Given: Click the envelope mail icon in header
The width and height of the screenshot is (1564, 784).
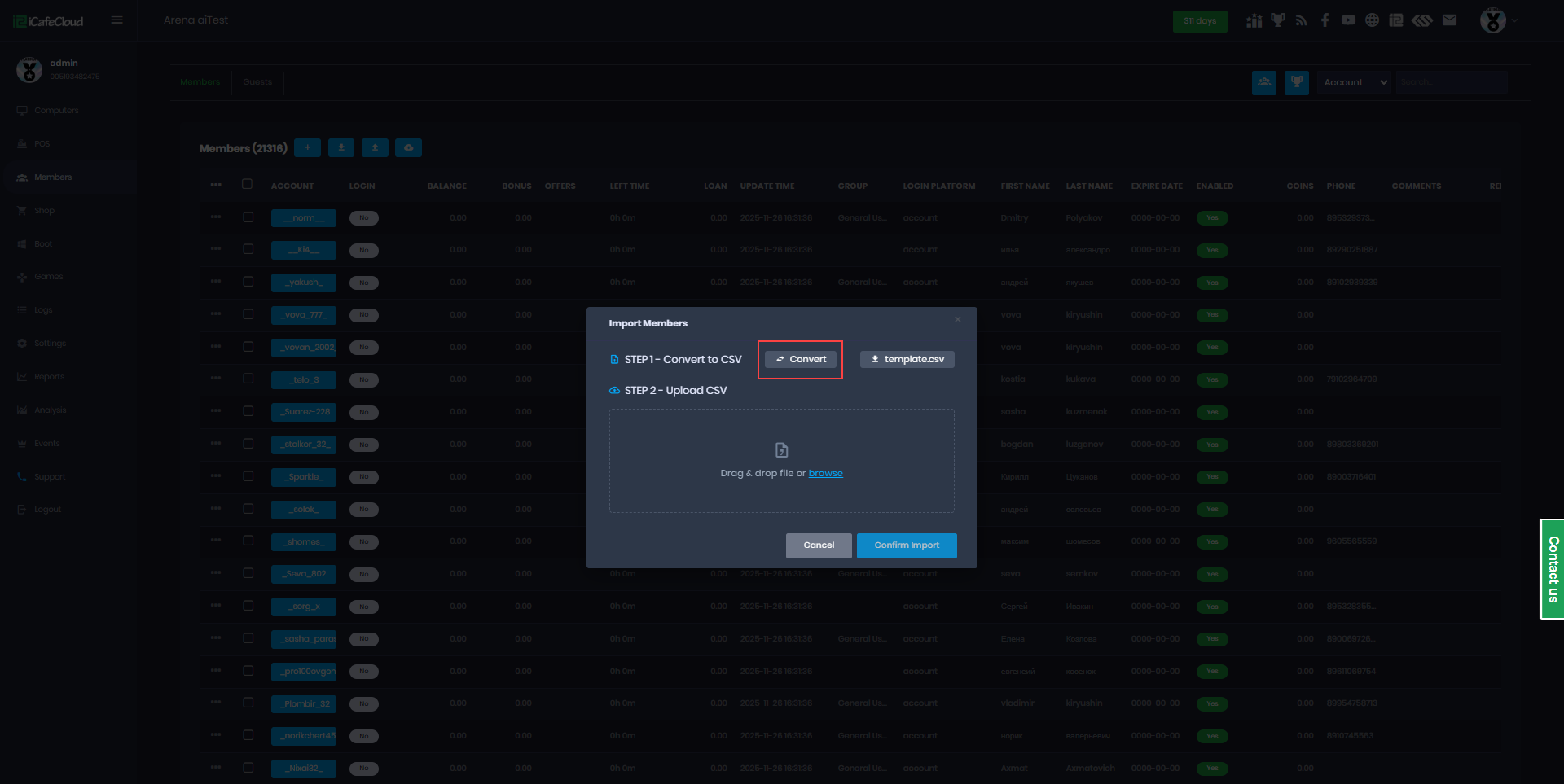Looking at the screenshot, I should click(x=1449, y=20).
